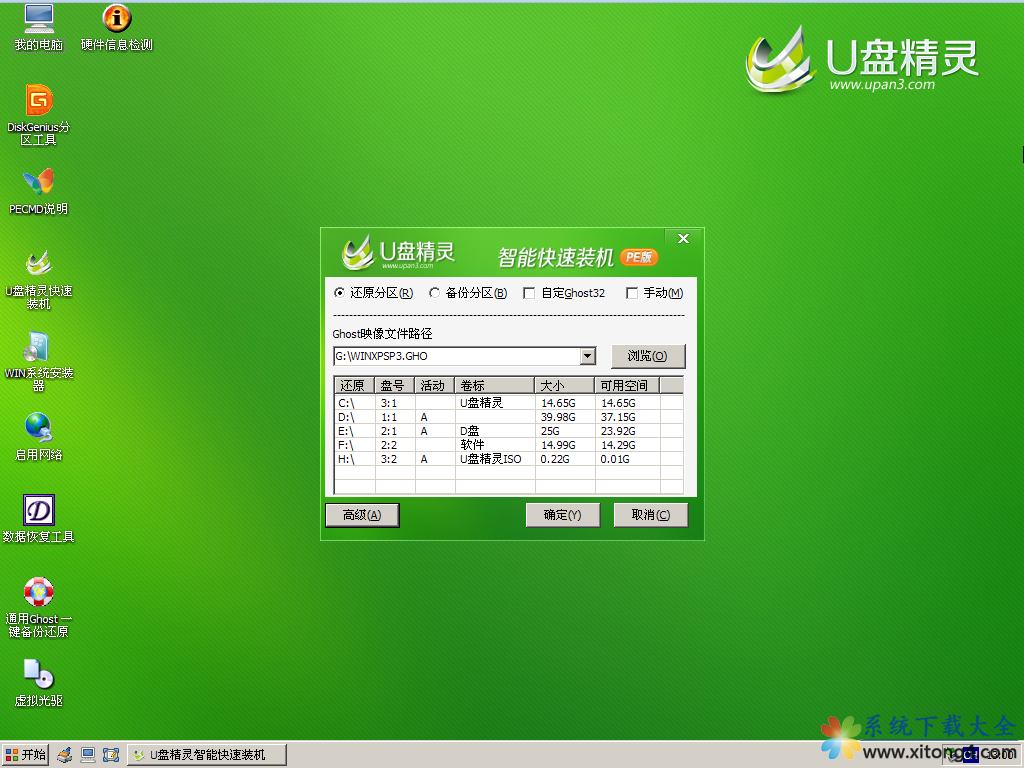Click the 确定(Y) confirm button
The height and width of the screenshot is (768, 1024).
pyautogui.click(x=562, y=515)
